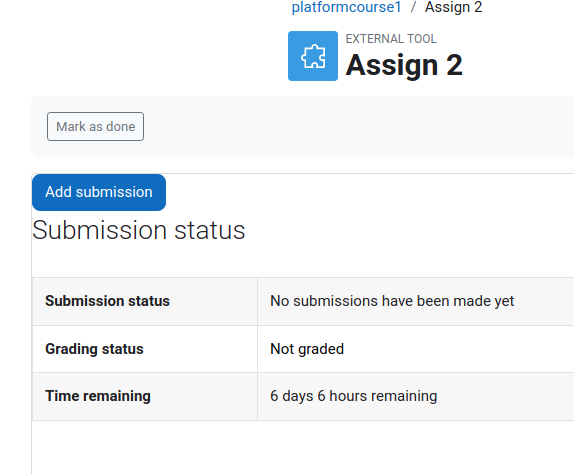Click the puzzle piece External Tool icon
Image resolution: width=574 pixels, height=474 pixels.
click(313, 56)
